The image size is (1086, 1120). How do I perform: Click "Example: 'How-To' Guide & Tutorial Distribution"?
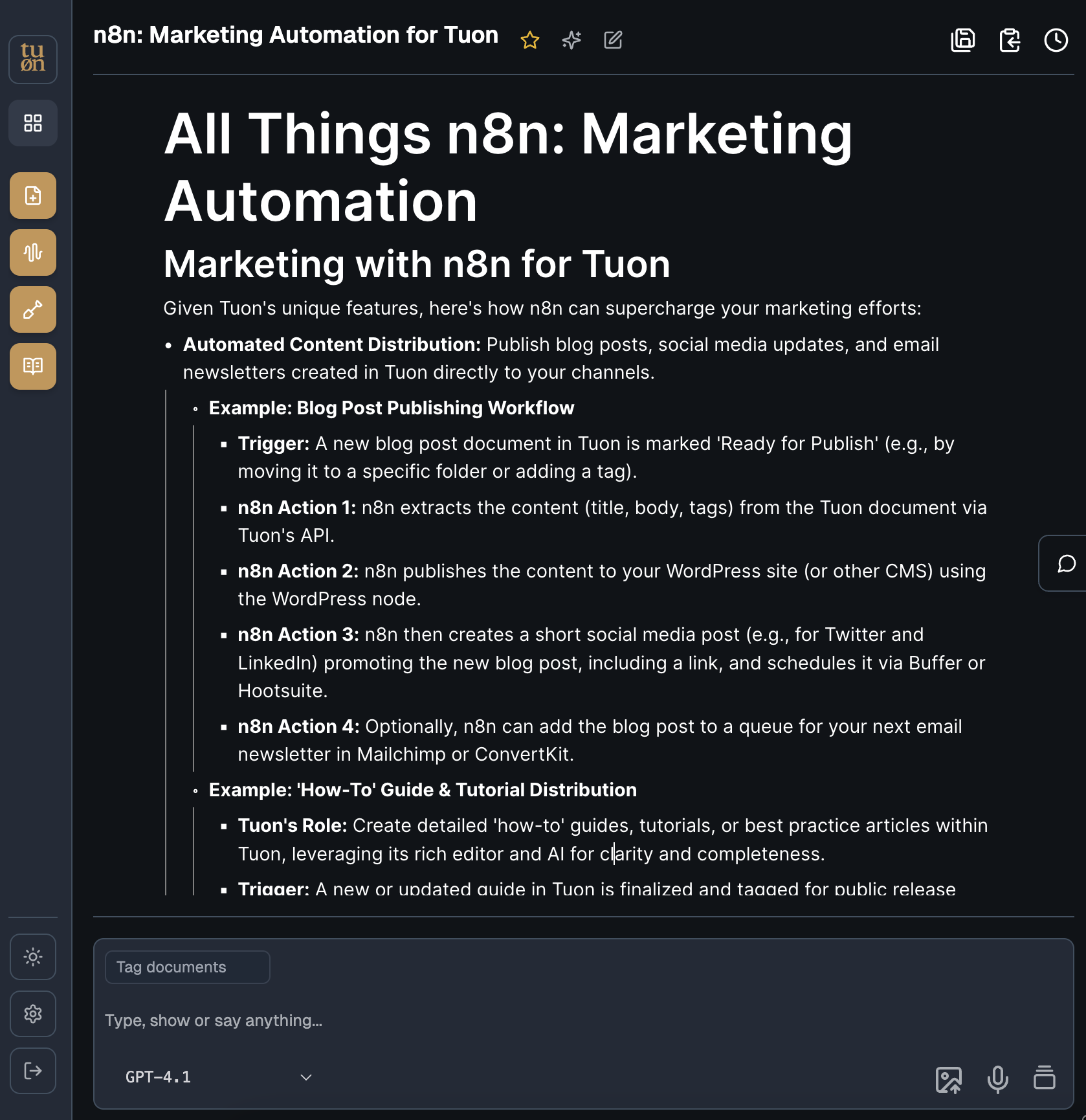tap(423, 790)
